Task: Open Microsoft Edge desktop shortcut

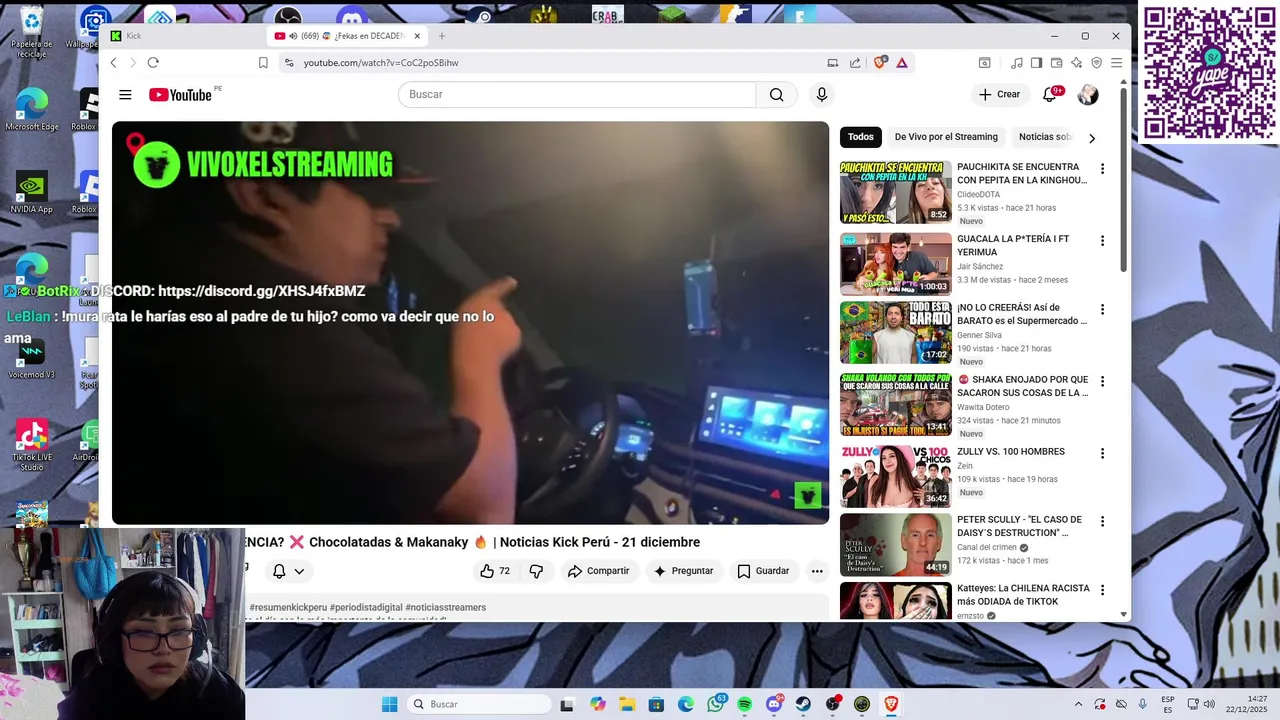Action: (32, 109)
